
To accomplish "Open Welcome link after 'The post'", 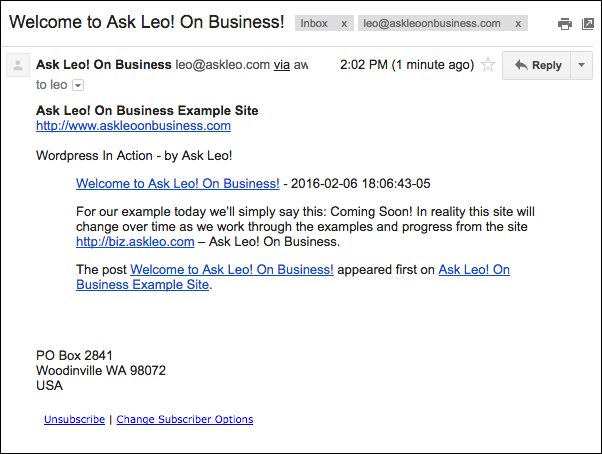I will coord(232,270).
